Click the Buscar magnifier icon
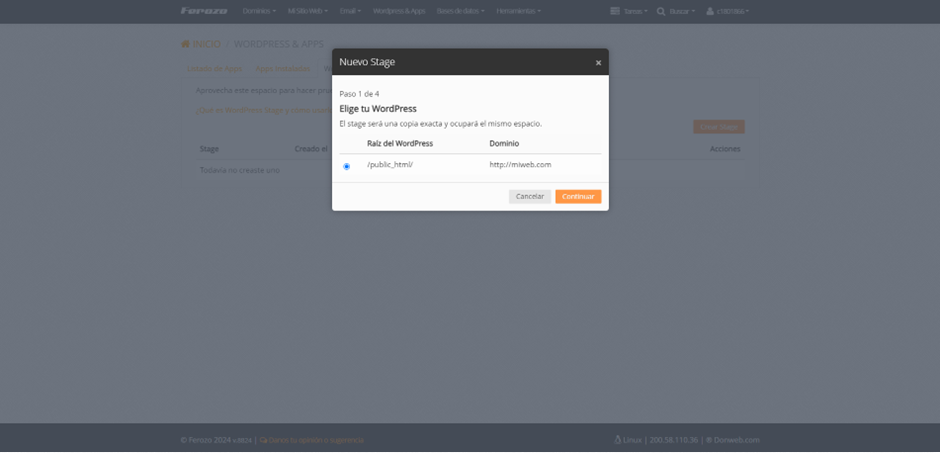The image size is (940, 453). 661,11
